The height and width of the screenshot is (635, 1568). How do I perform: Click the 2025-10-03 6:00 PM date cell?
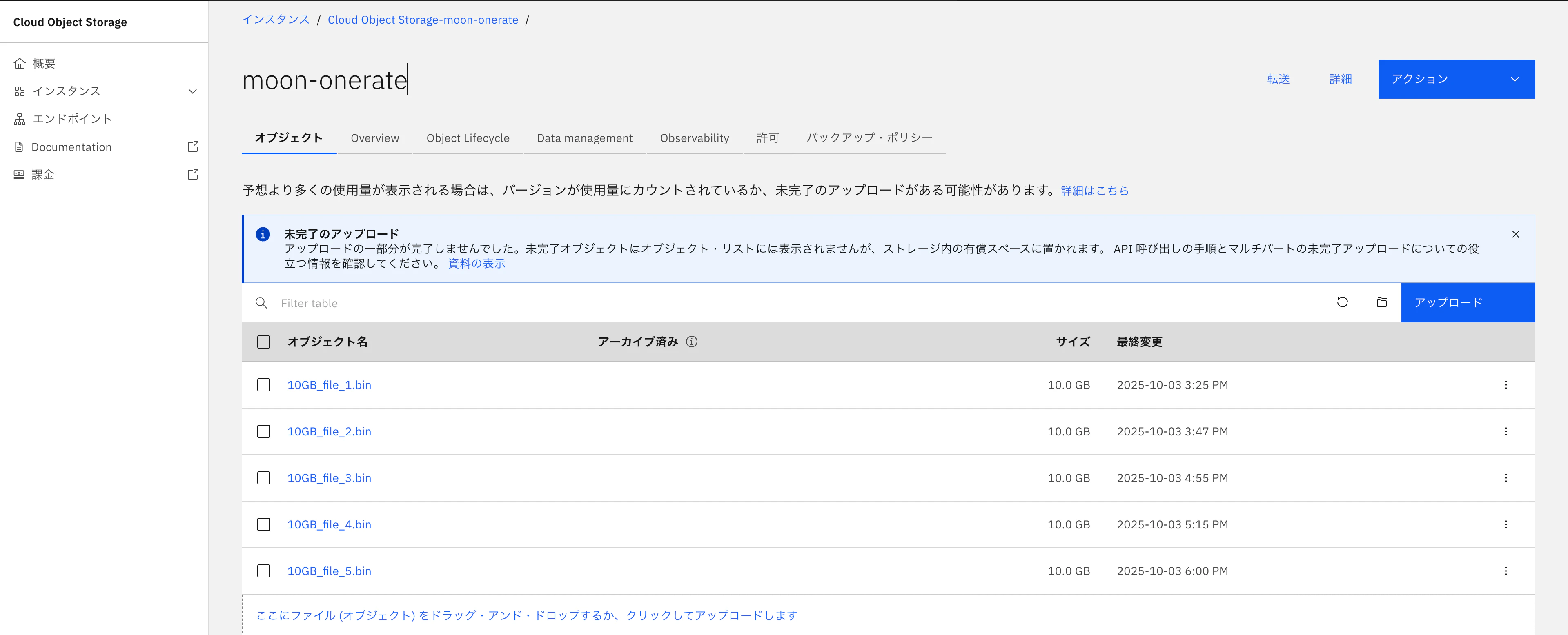[1172, 571]
